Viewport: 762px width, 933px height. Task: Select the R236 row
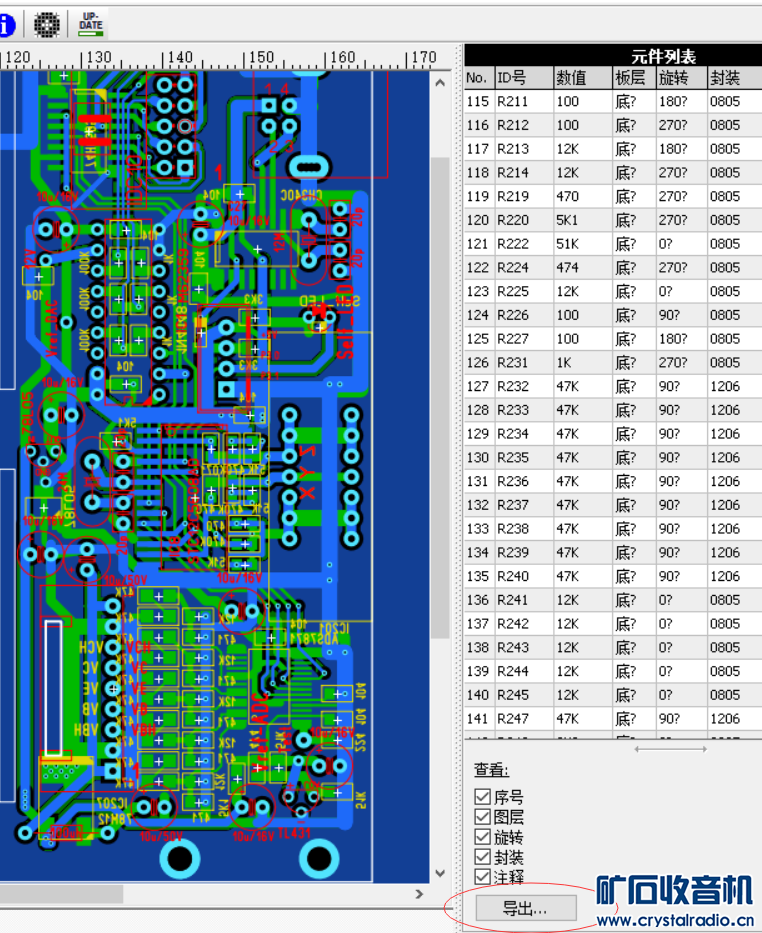[613, 481]
